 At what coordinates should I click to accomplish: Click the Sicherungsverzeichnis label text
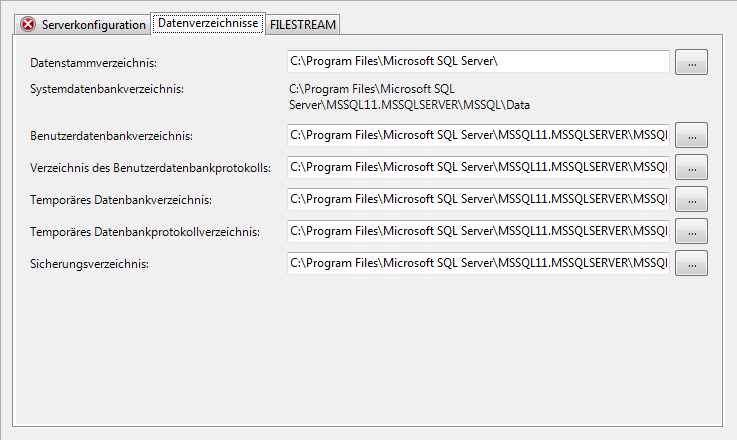click(89, 265)
